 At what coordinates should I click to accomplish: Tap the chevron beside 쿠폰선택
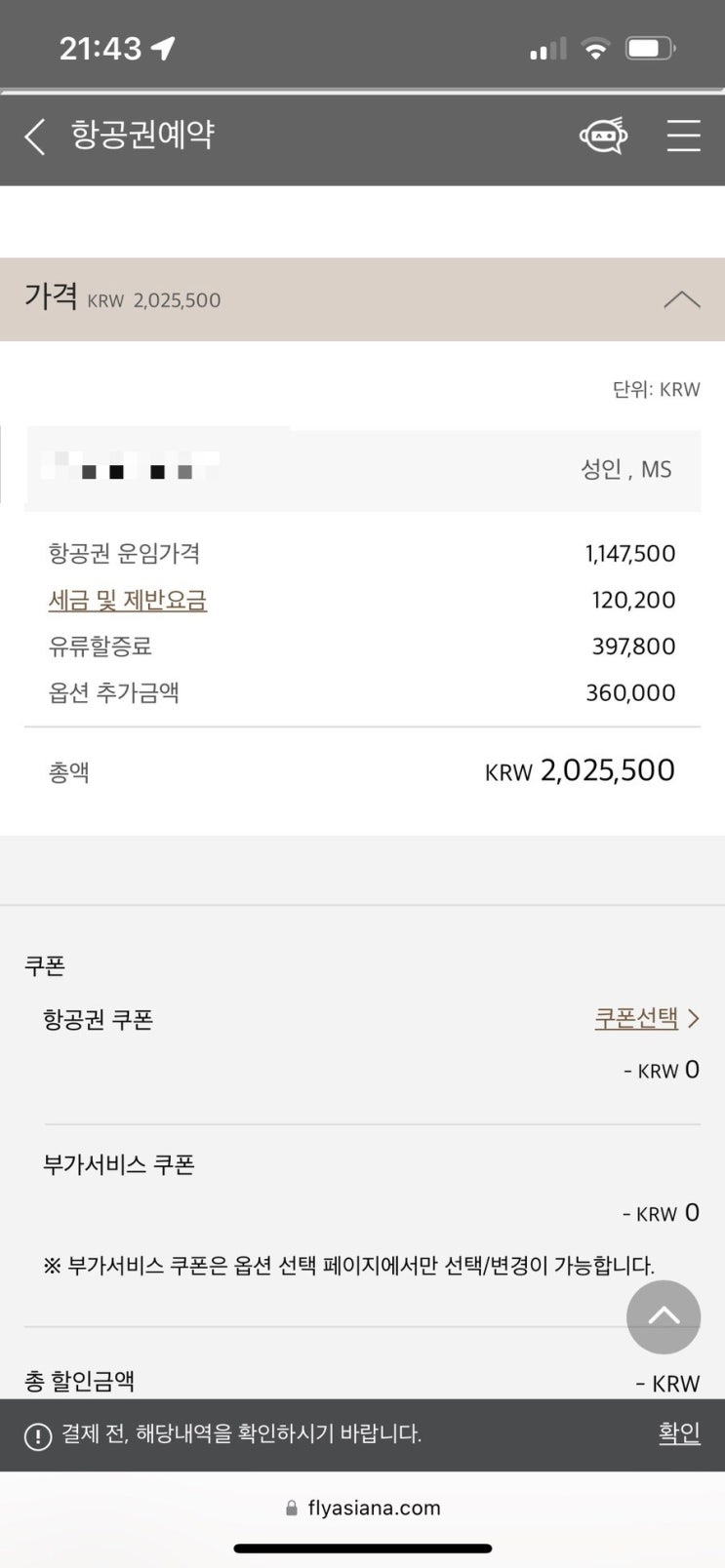(694, 1018)
